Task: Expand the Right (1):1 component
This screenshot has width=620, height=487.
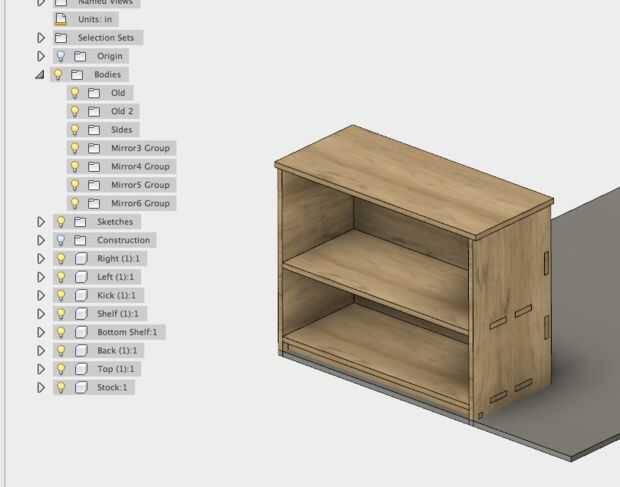Action: pos(41,259)
